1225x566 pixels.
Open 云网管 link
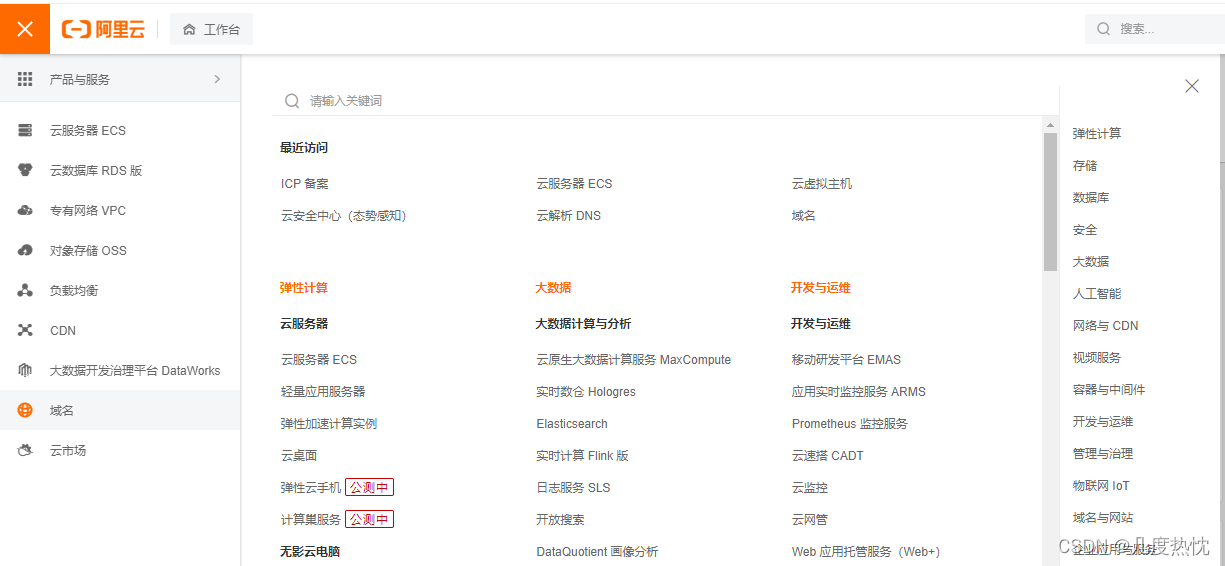pos(810,520)
